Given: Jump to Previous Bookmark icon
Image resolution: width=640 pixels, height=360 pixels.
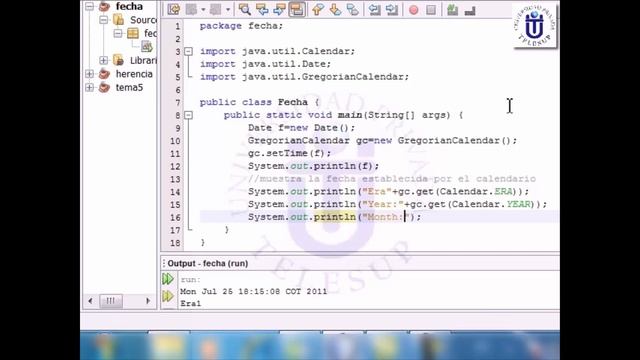Looking at the screenshot, I should tap(318, 9).
